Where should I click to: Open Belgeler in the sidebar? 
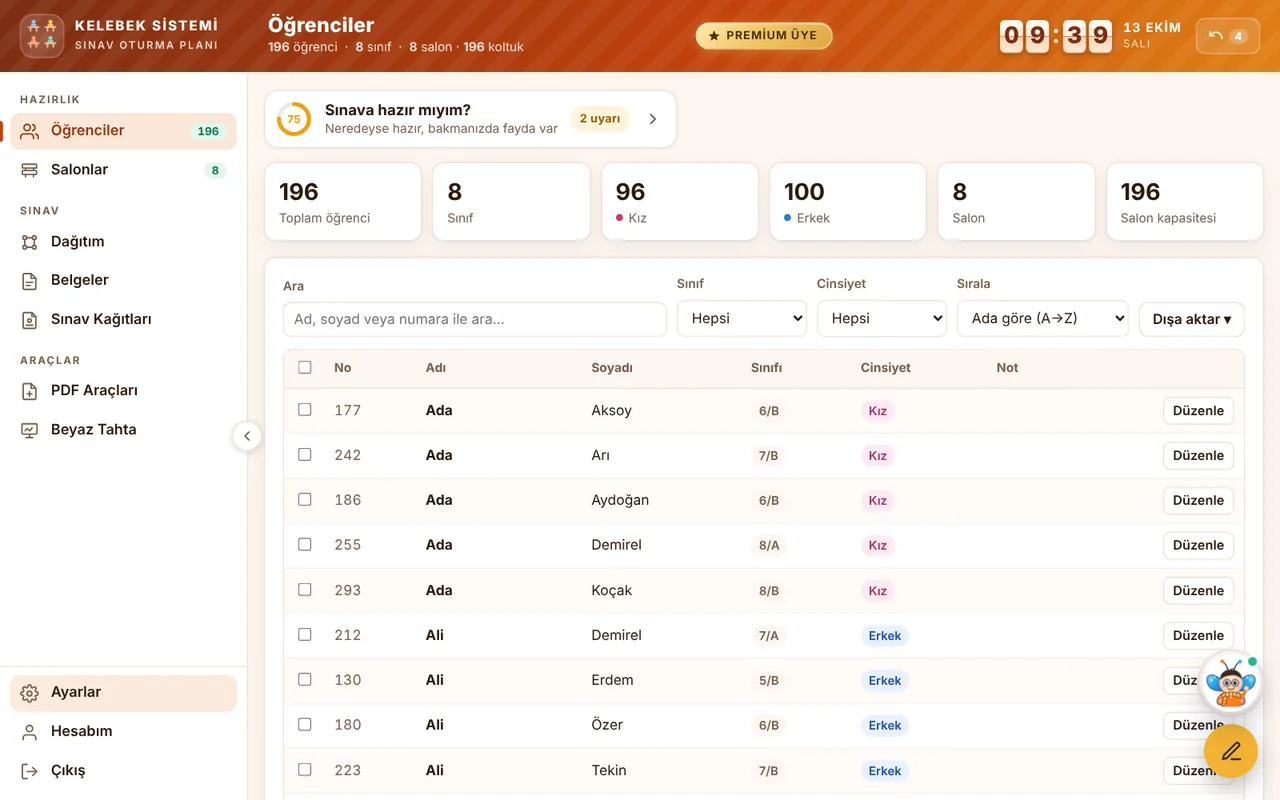pos(124,281)
